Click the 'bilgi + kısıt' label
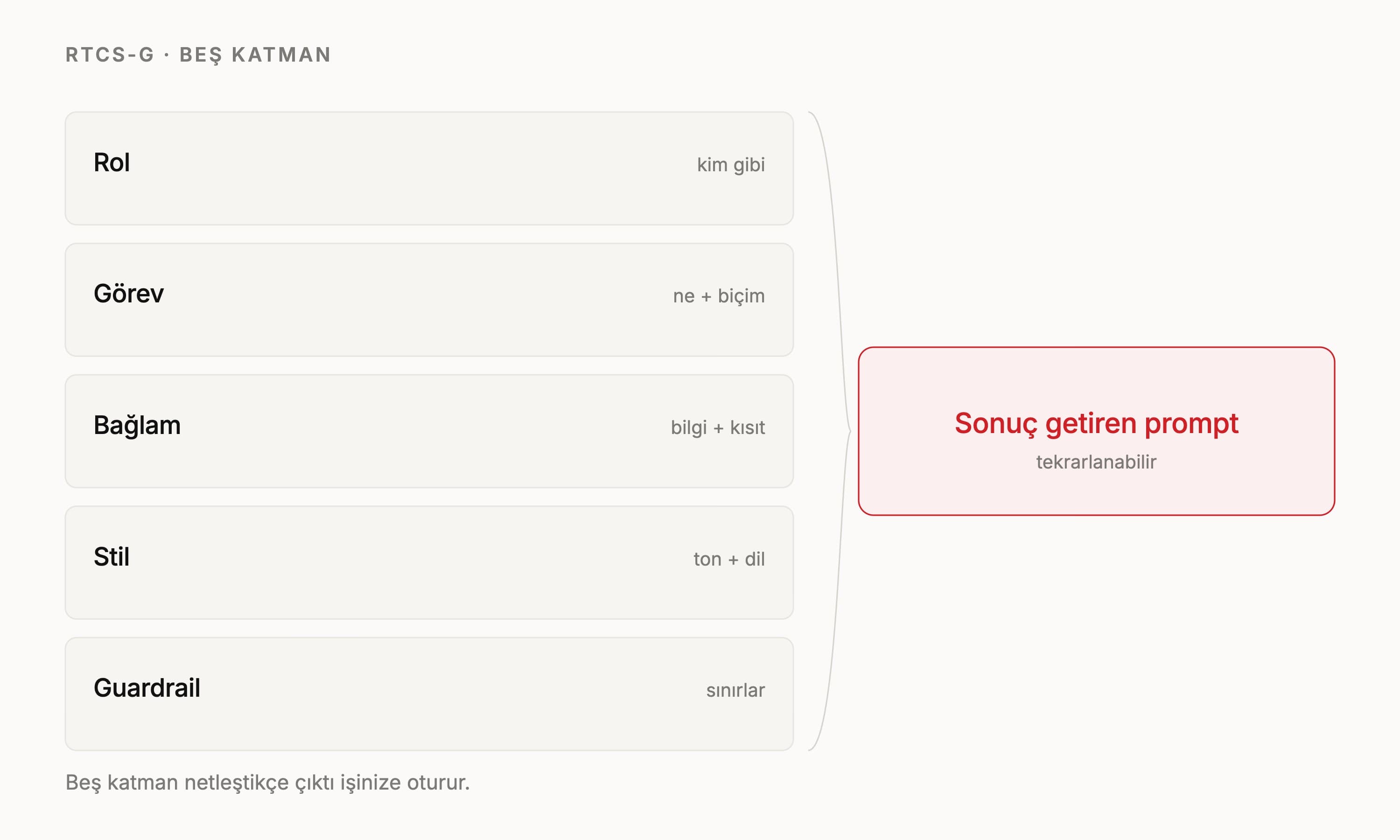Viewport: 1400px width, 840px height. tap(718, 427)
